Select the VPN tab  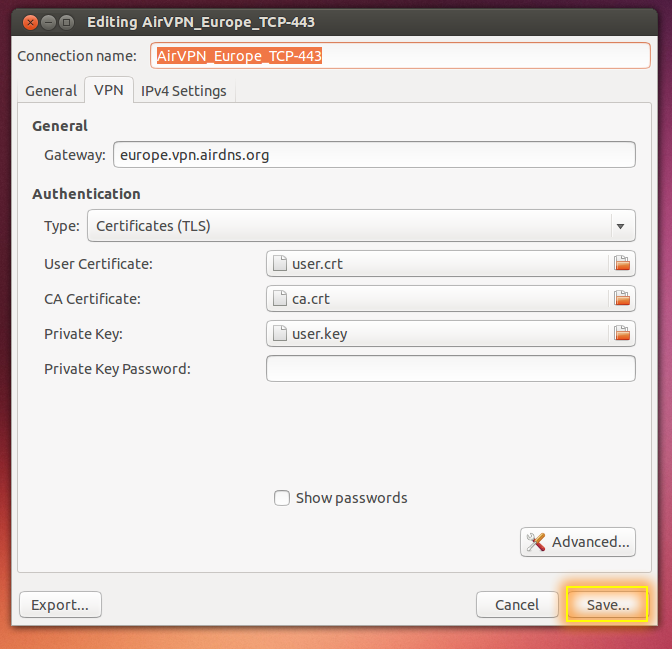tap(108, 91)
